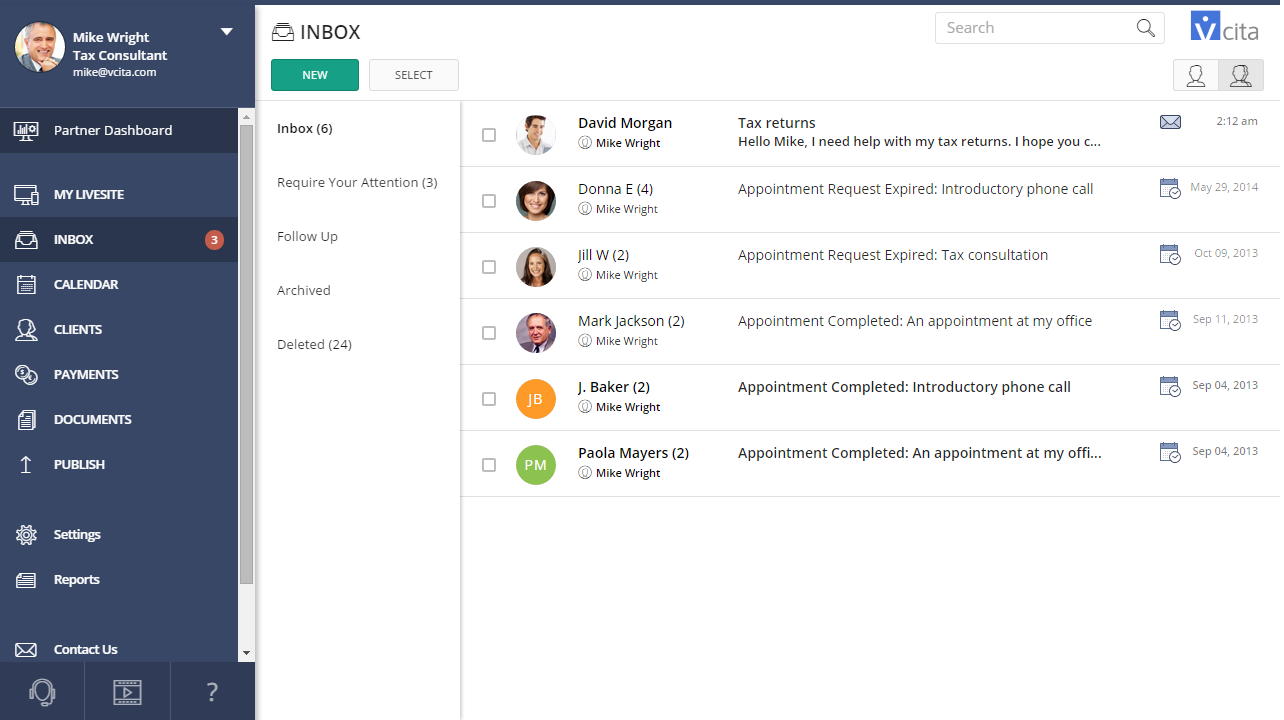Click into the Search field

click(x=1035, y=28)
